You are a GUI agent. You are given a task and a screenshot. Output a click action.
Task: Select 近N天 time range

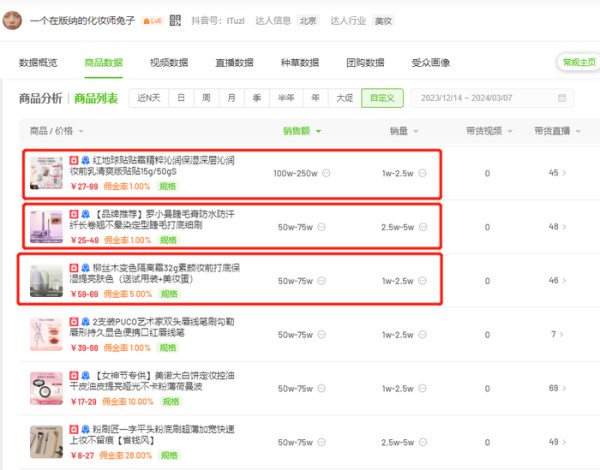(149, 98)
